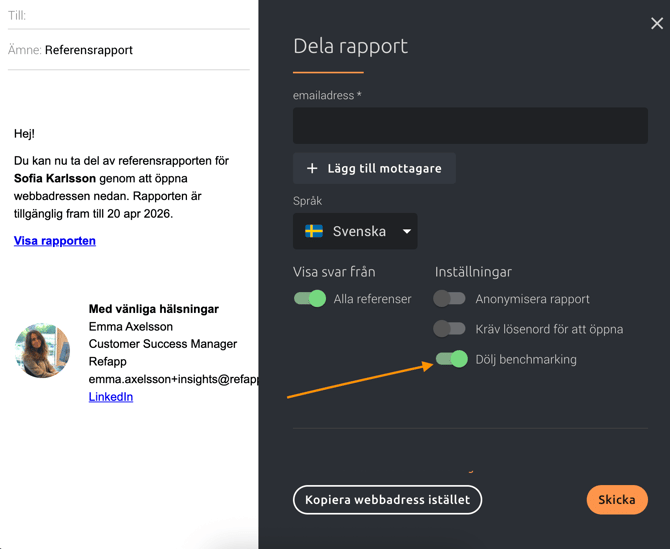Enable Anonymisera rapport toggle
The image size is (670, 549).
point(449,298)
